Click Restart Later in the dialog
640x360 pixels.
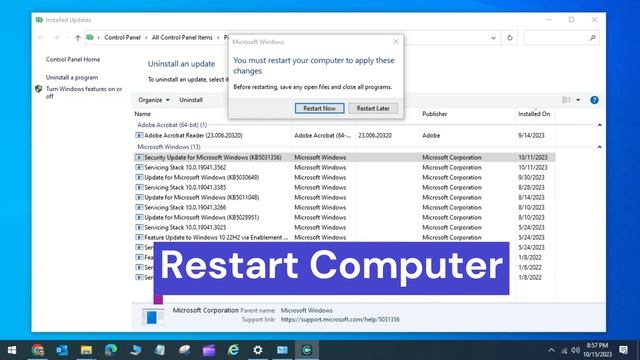coord(373,108)
